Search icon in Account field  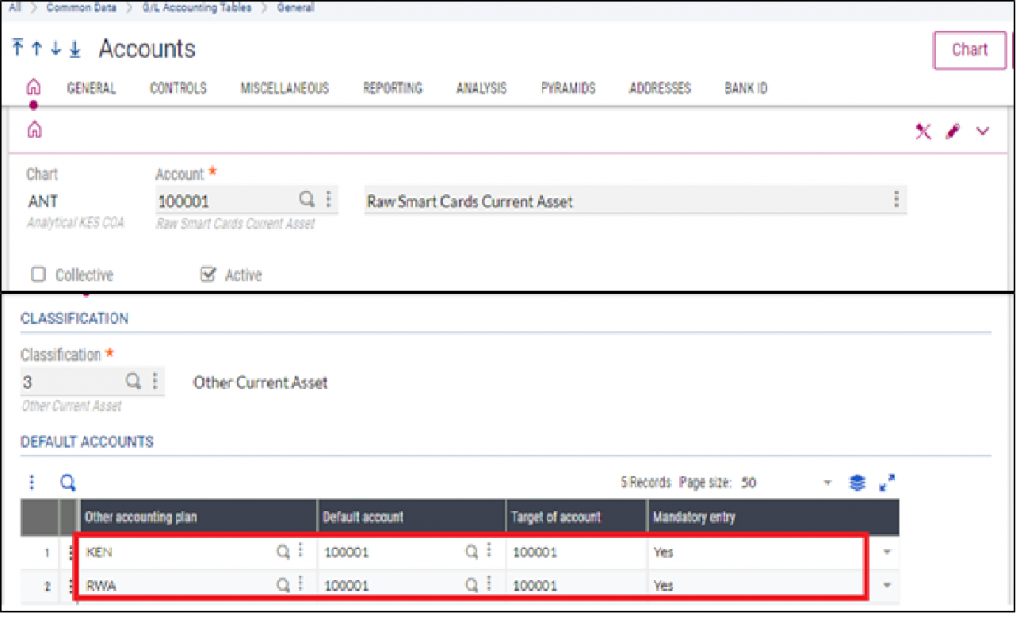coord(308,200)
